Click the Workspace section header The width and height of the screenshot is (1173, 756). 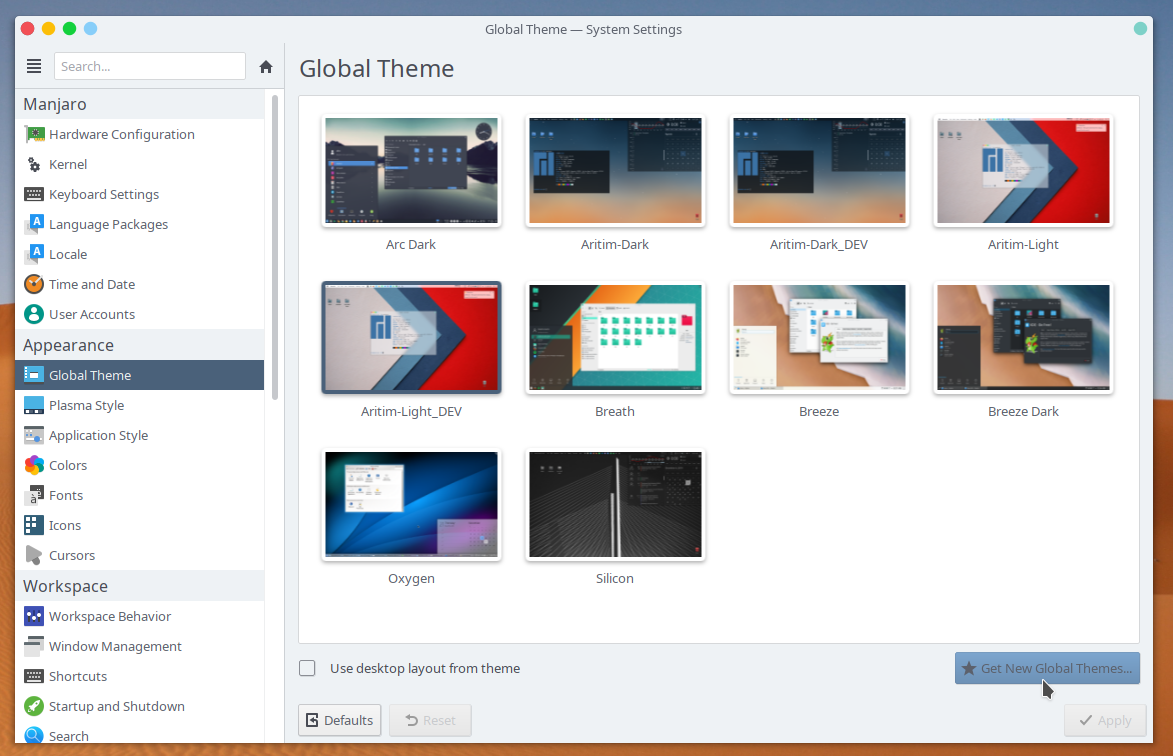(140, 586)
